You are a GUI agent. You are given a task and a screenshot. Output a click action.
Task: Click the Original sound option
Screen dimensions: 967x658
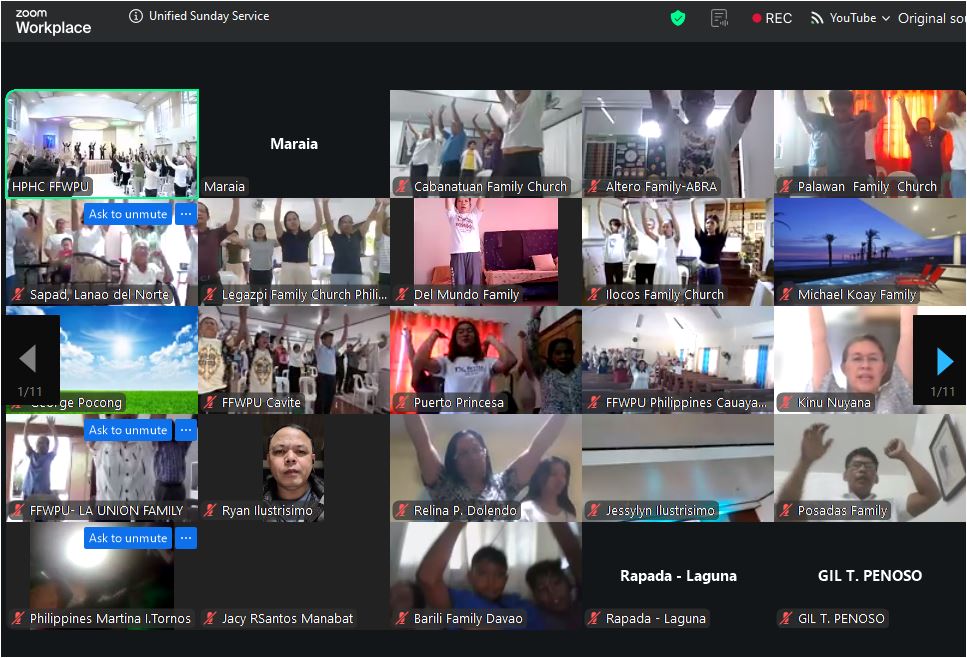pos(931,19)
